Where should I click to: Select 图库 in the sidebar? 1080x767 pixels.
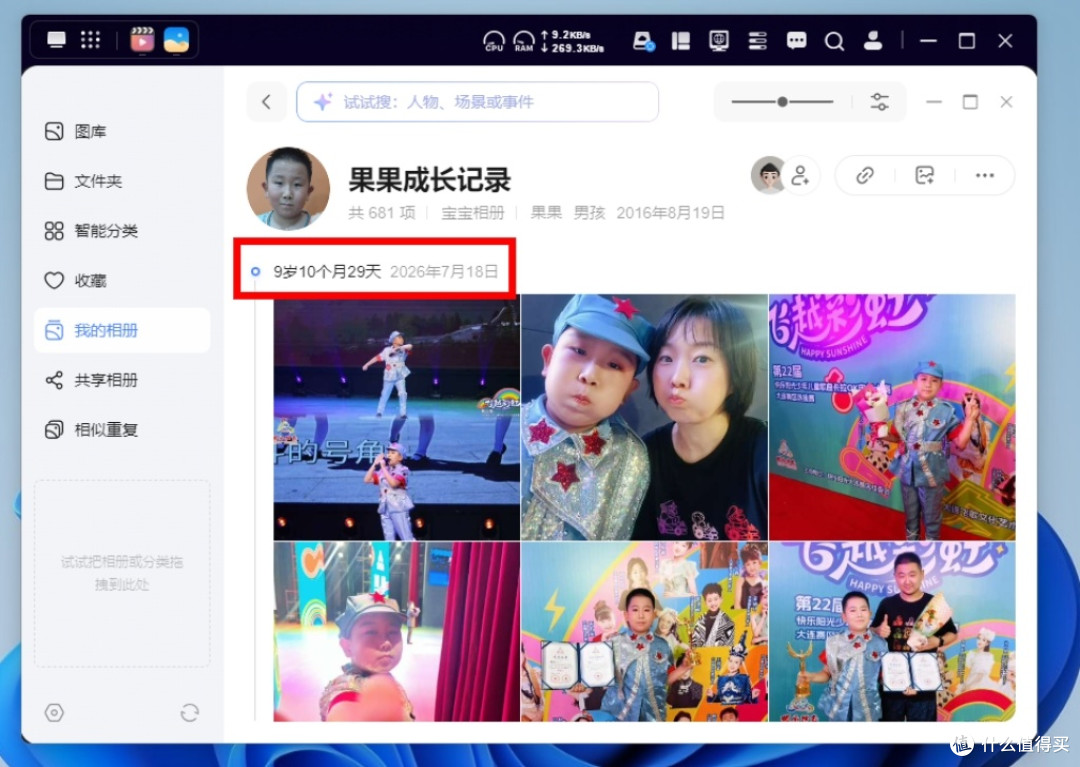point(121,131)
